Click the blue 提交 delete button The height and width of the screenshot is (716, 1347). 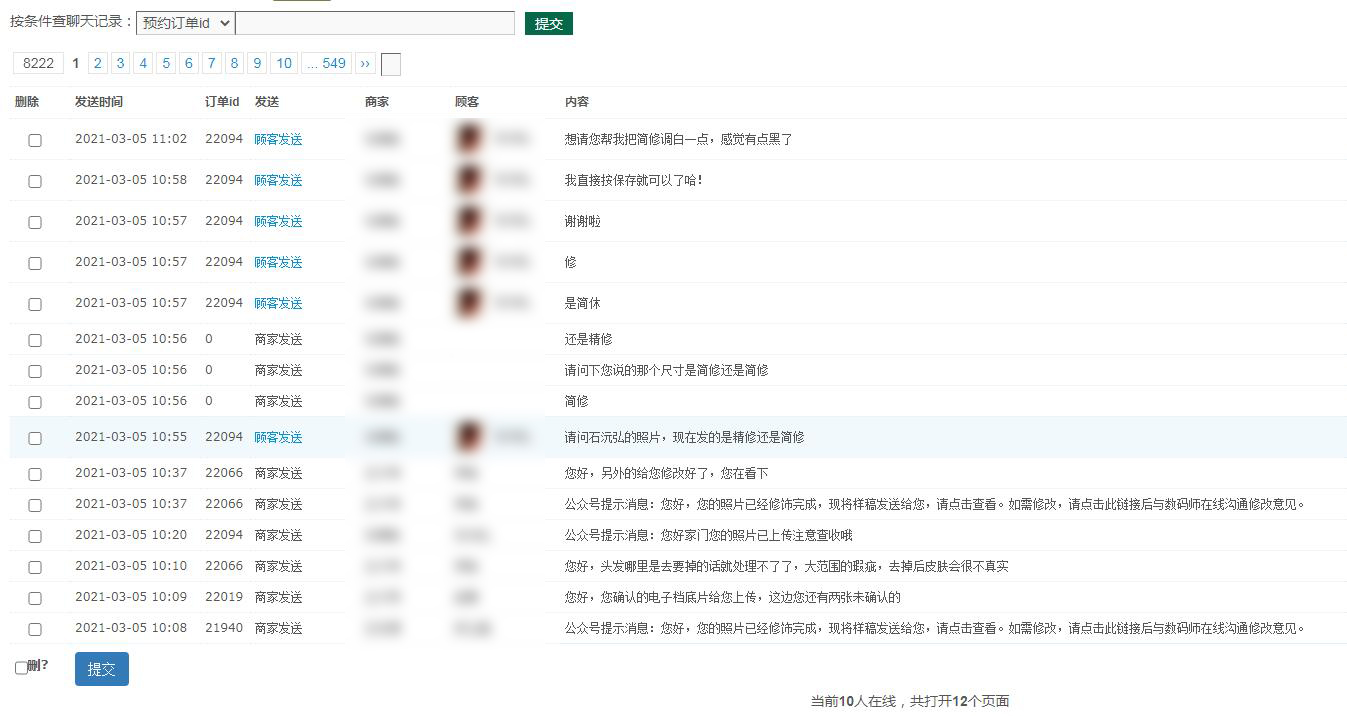[x=102, y=669]
